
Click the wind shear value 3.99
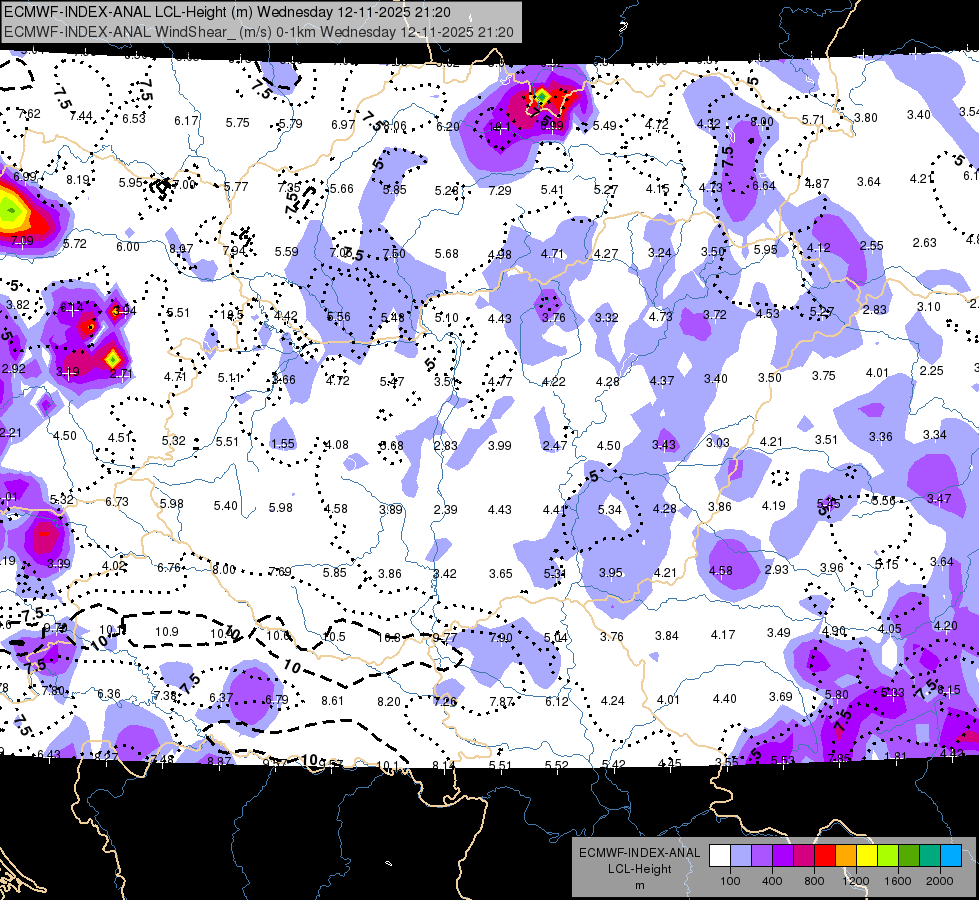coord(499,446)
